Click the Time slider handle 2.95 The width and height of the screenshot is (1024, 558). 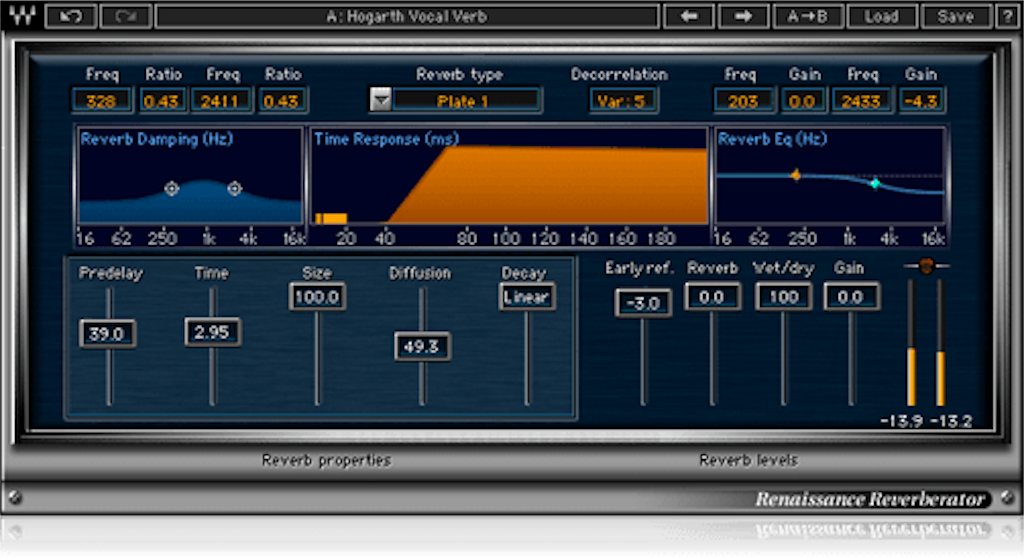[x=212, y=332]
